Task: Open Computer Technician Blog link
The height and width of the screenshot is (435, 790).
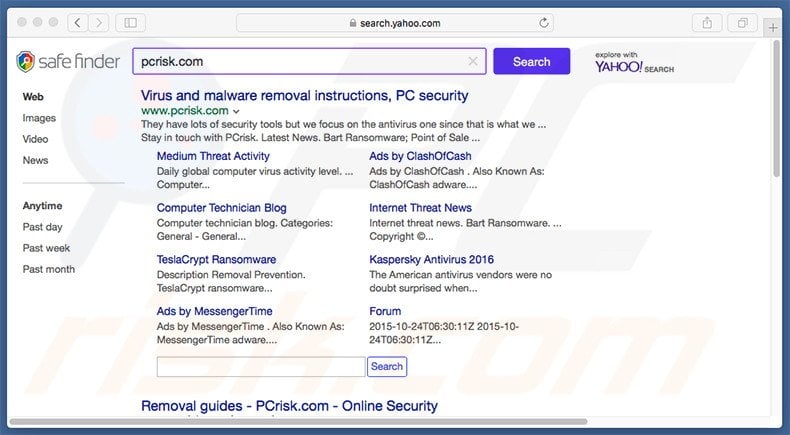Action: 222,208
